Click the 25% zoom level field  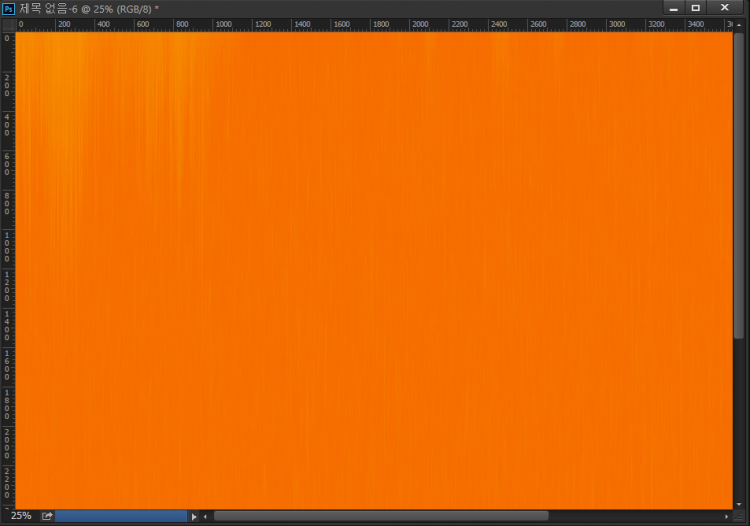tap(21, 516)
